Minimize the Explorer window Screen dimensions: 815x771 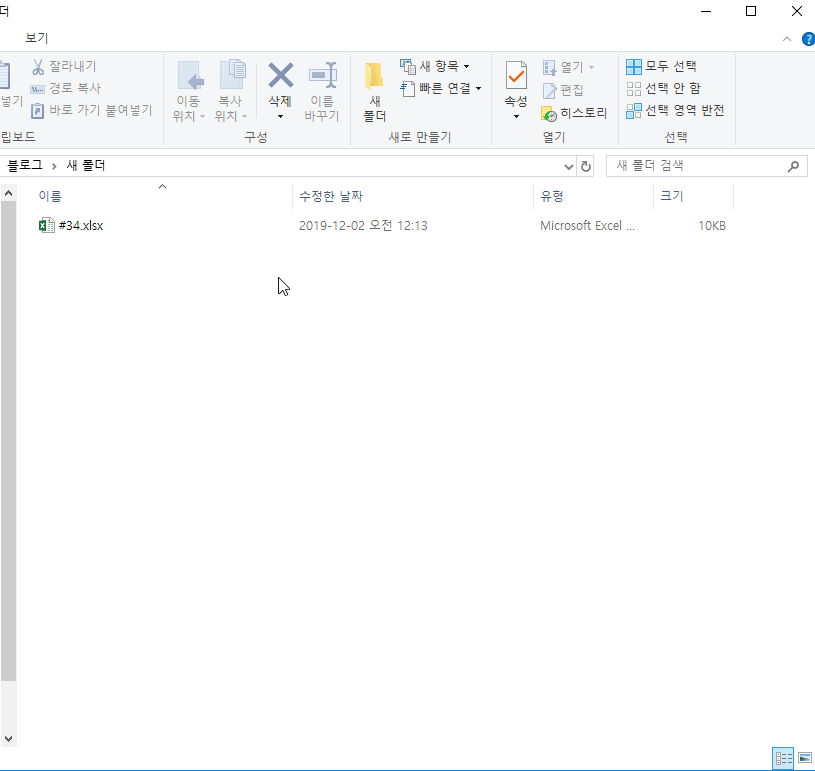pos(706,11)
